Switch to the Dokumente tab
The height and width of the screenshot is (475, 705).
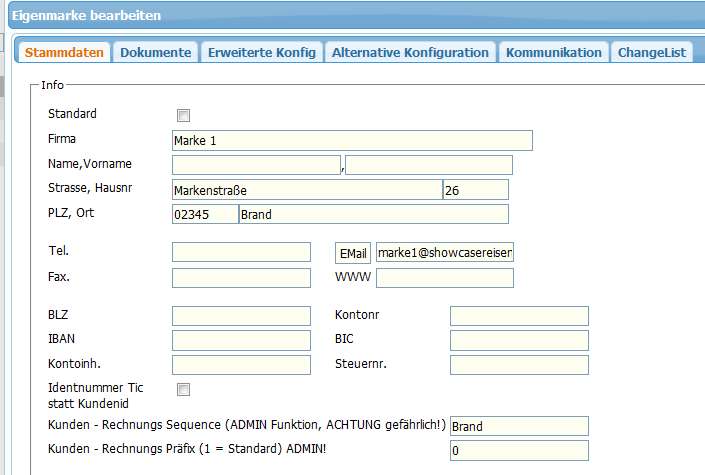pyautogui.click(x=156, y=52)
